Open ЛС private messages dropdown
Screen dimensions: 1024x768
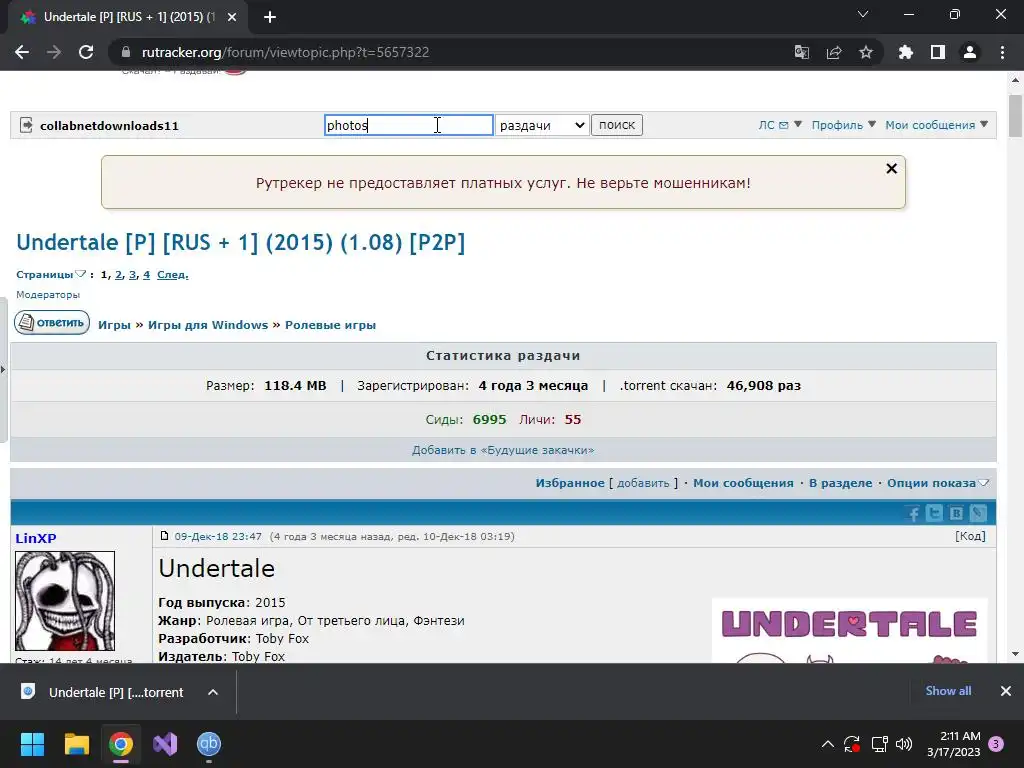[780, 125]
